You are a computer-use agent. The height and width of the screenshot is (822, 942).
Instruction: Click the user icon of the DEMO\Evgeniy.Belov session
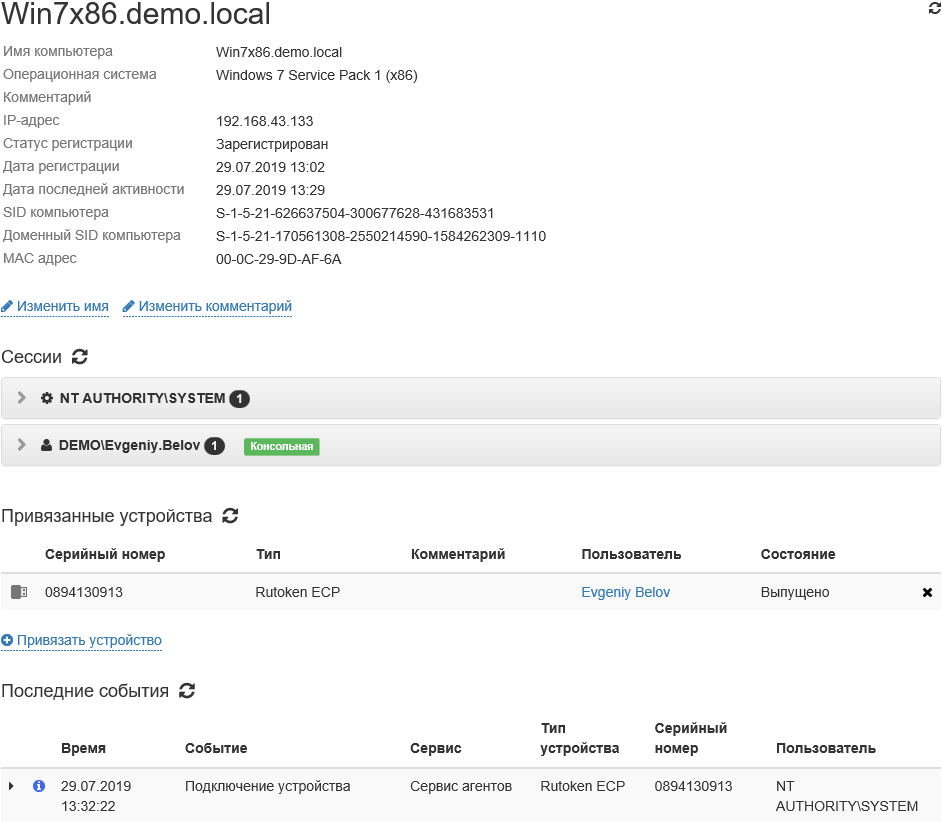(46, 446)
